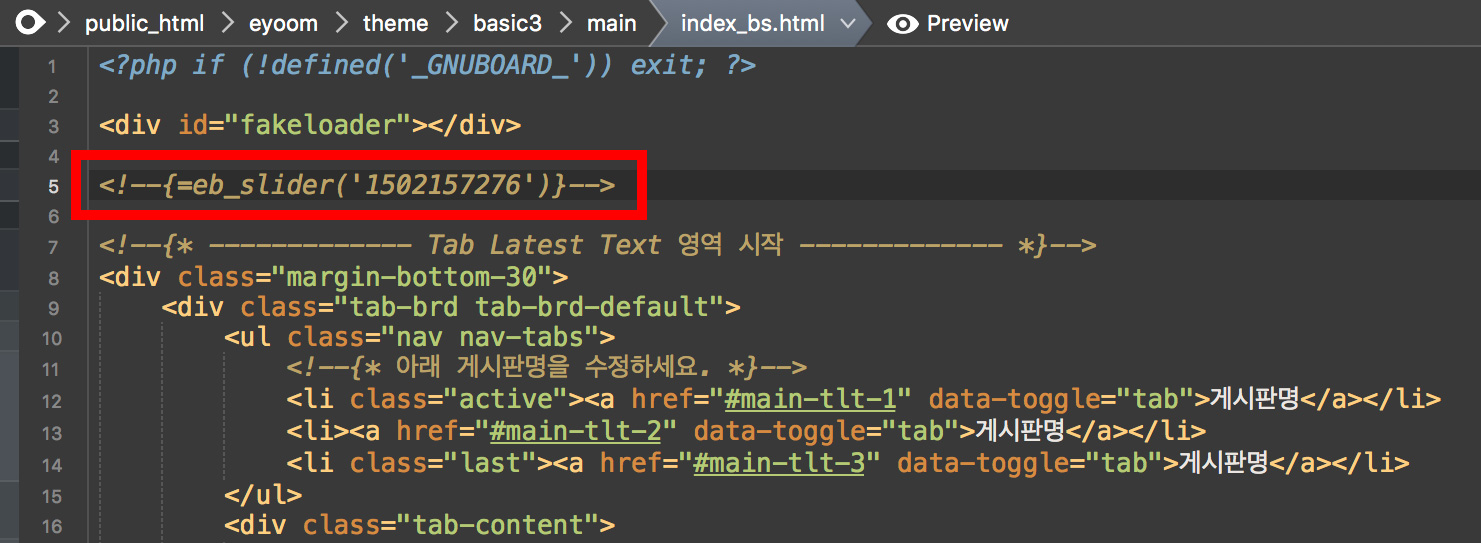
Task: Place cursor on the fakeloader div line
Action: coord(309,126)
